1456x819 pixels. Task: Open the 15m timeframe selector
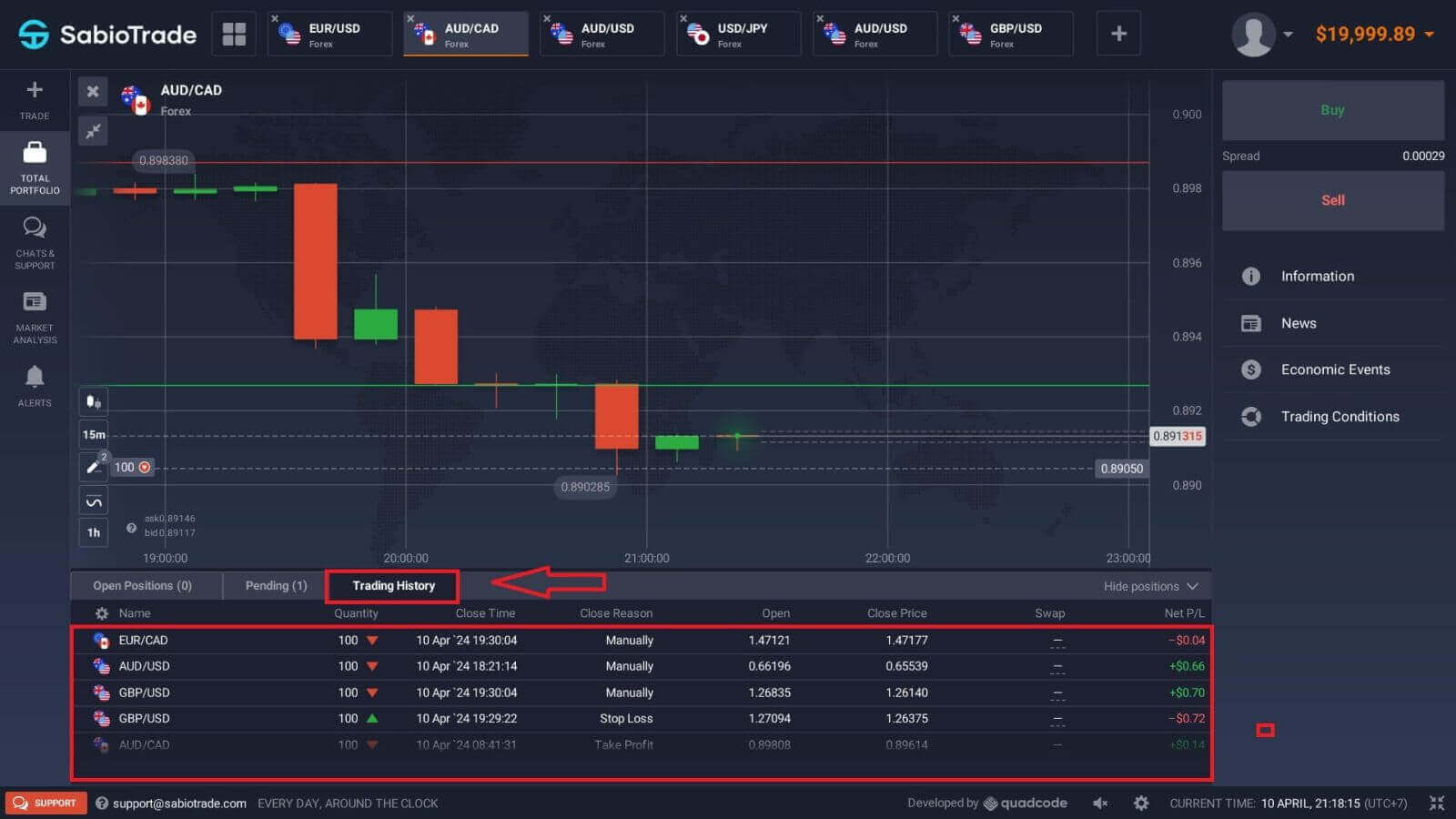[93, 434]
